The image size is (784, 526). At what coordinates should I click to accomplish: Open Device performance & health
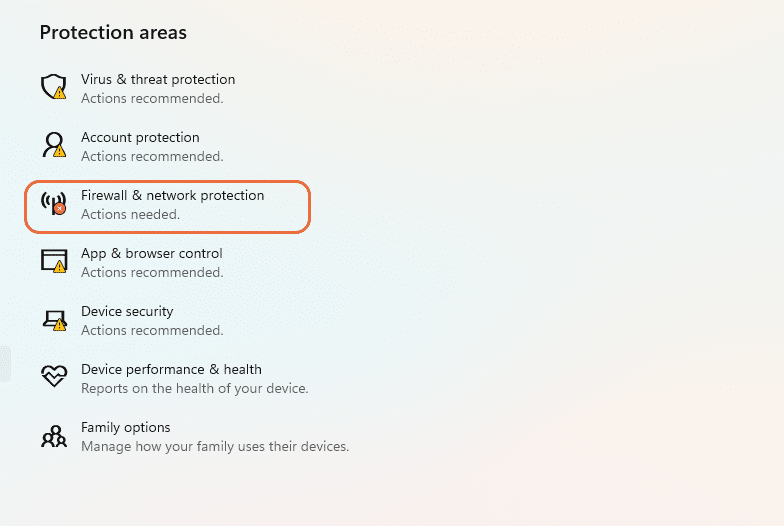[171, 370]
